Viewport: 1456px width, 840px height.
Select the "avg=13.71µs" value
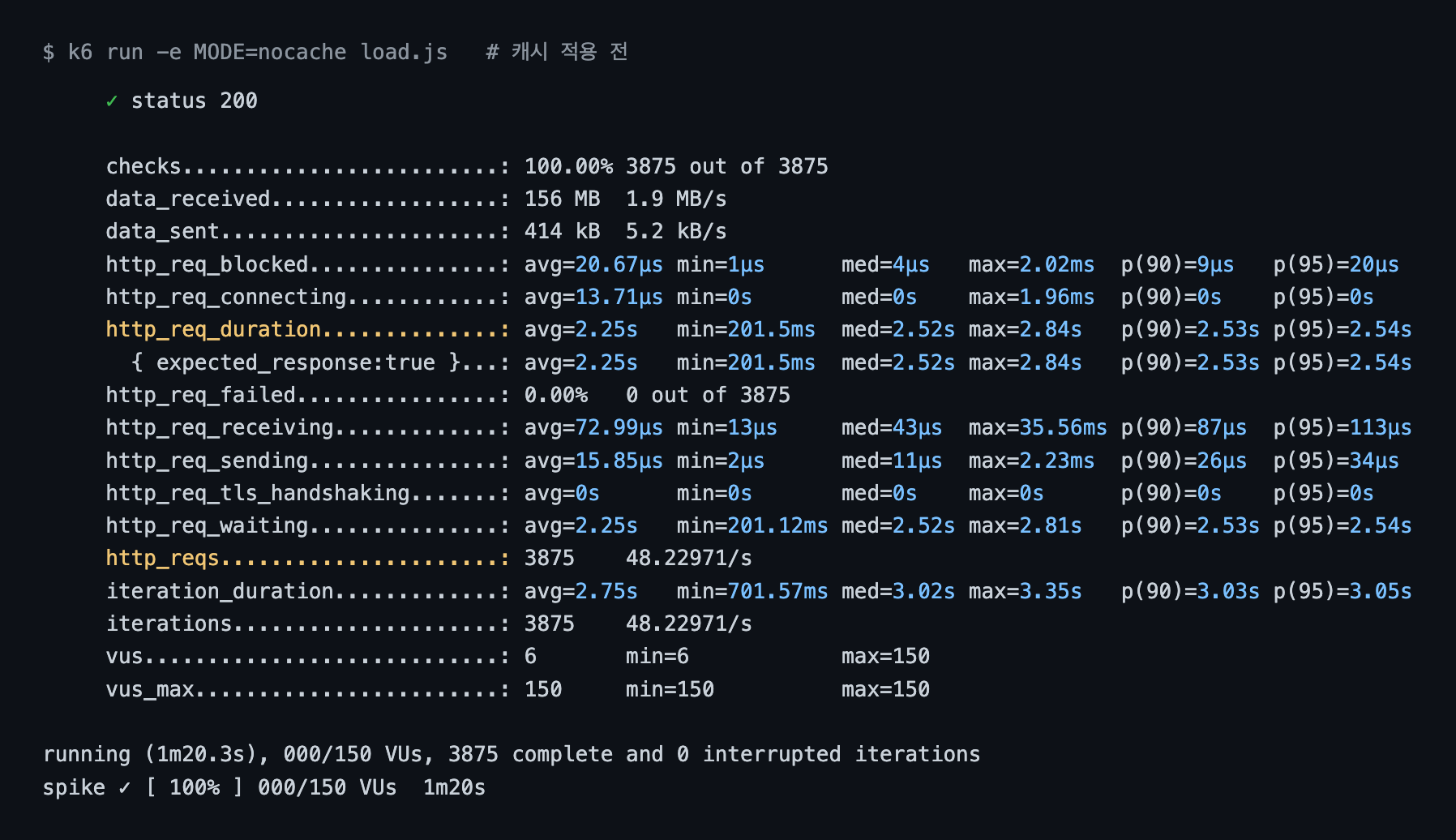tap(593, 297)
